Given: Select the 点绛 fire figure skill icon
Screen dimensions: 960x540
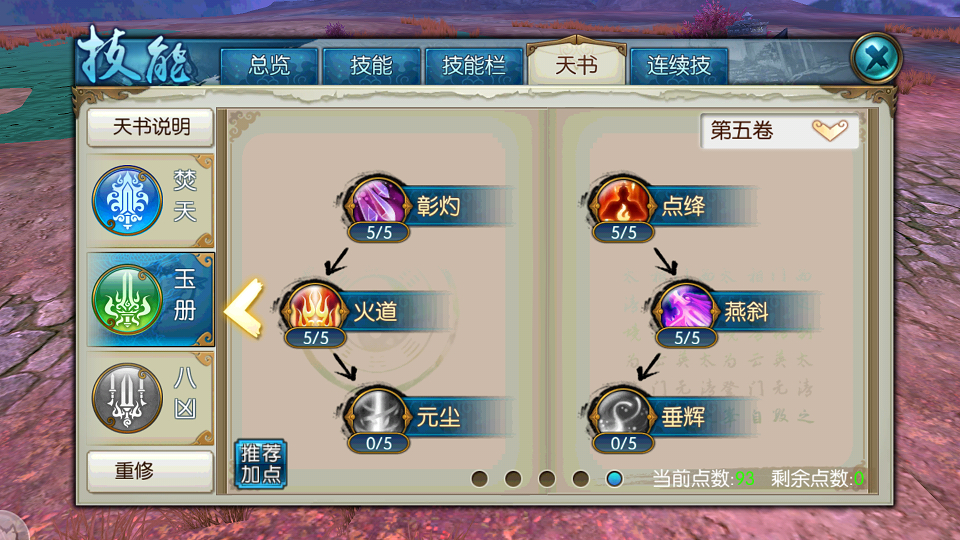Looking at the screenshot, I should point(623,202).
